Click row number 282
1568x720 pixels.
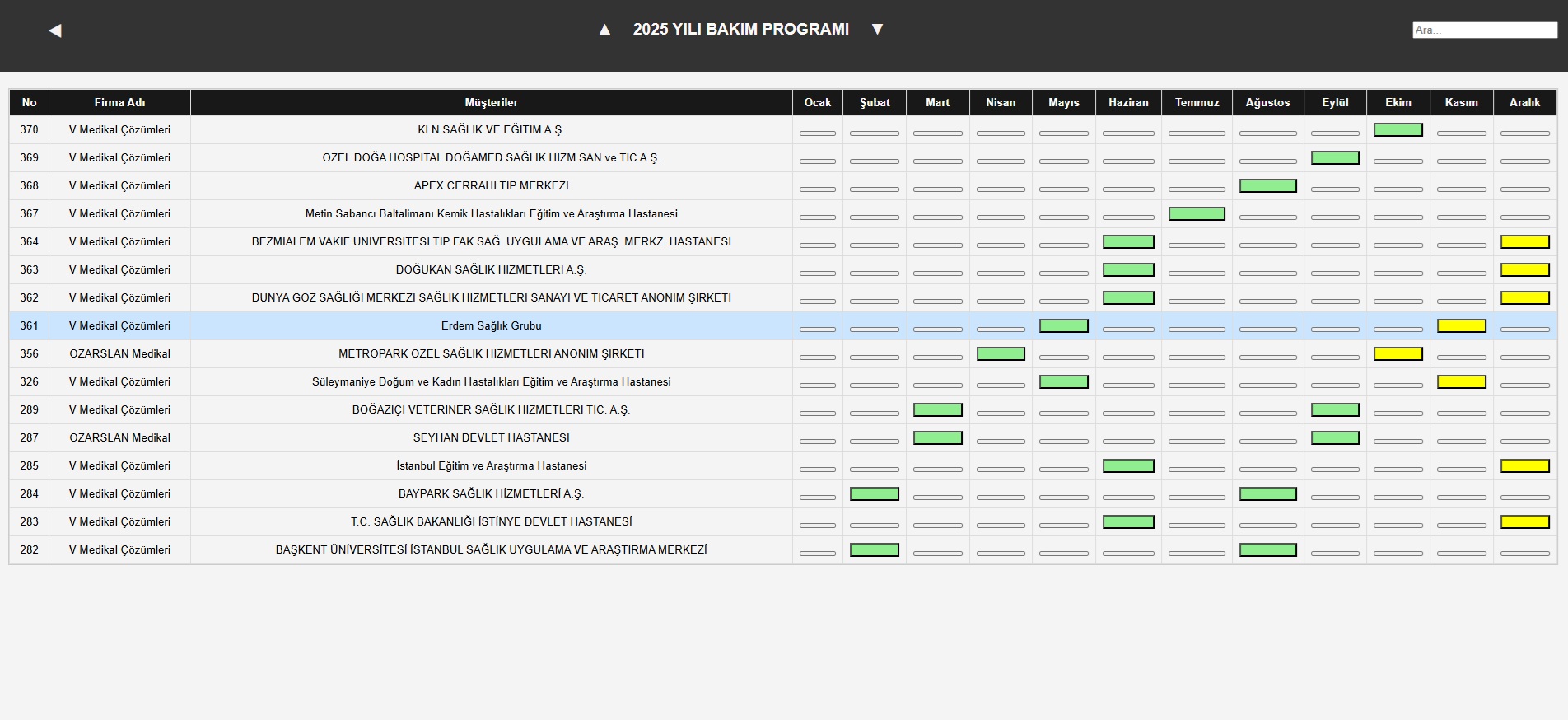click(29, 550)
